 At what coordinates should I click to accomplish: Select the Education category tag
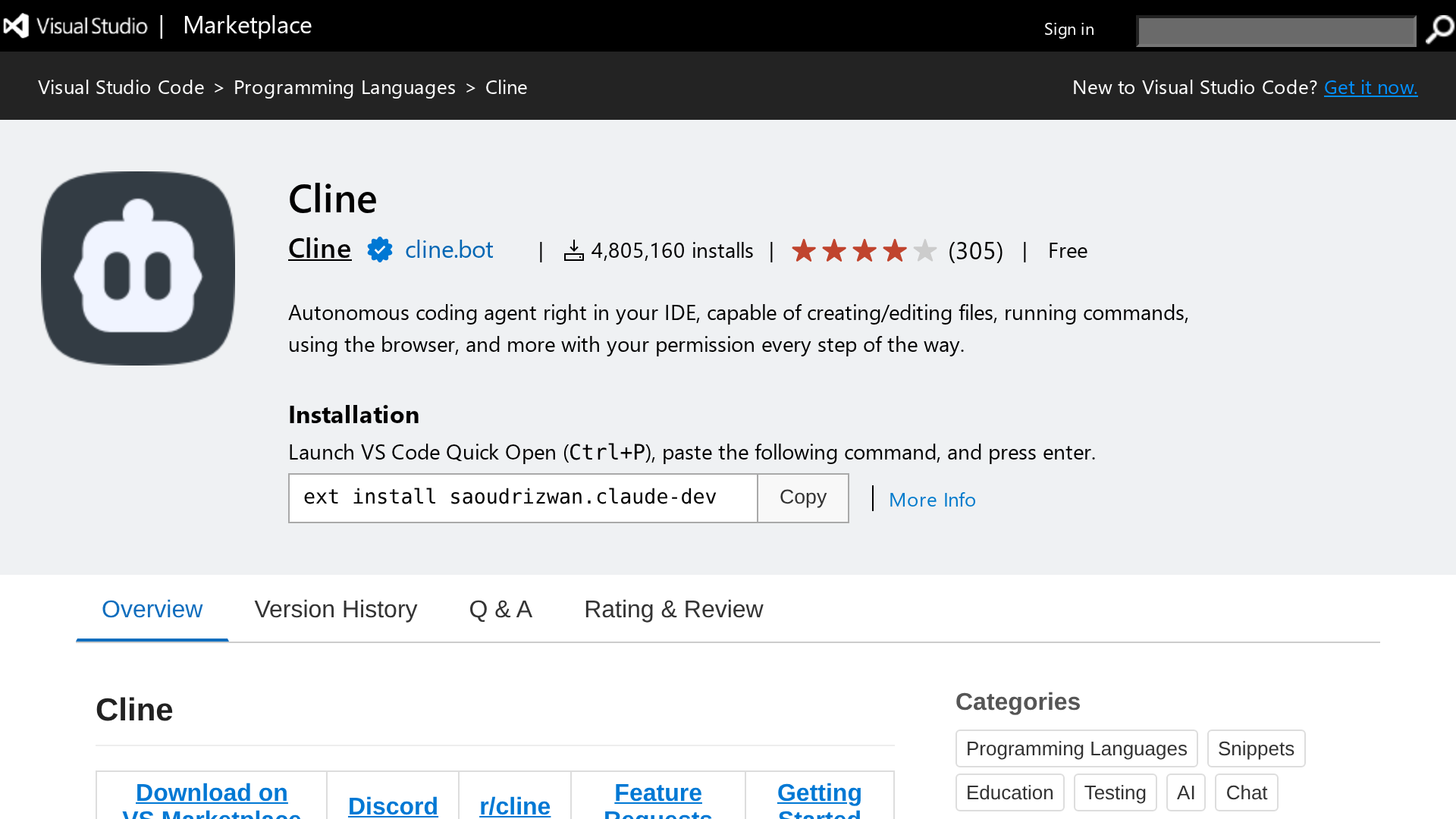1009,792
